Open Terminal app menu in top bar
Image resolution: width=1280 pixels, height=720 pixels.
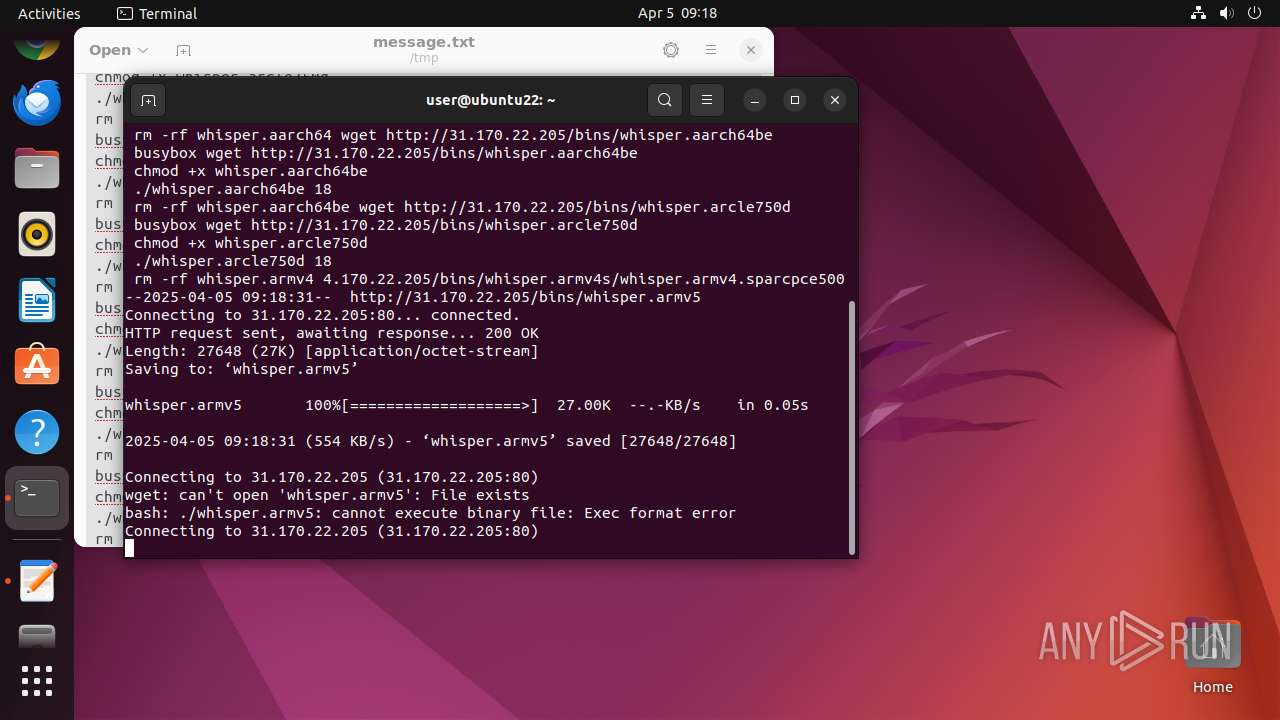(157, 13)
